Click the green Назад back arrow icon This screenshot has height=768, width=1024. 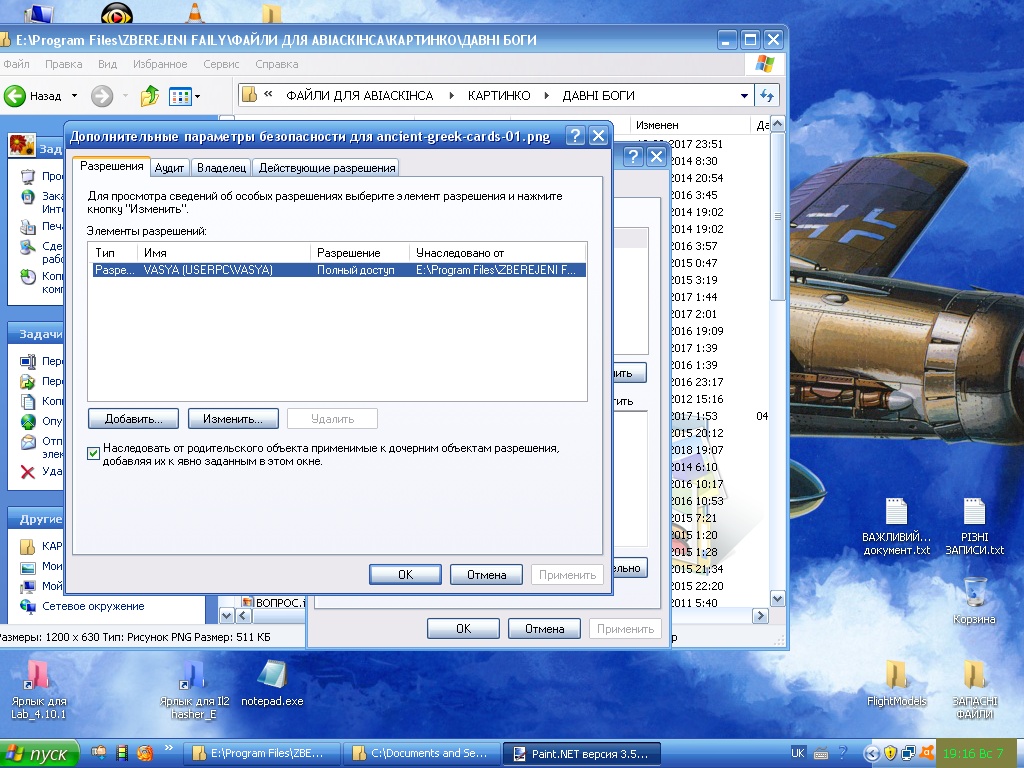[x=14, y=96]
